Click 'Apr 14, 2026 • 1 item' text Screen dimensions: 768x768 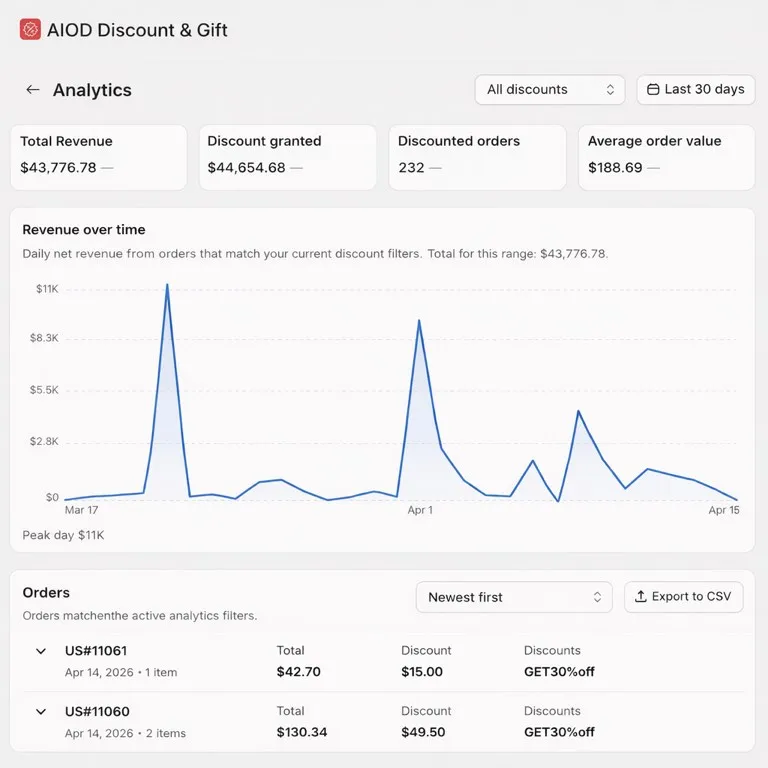pos(121,672)
